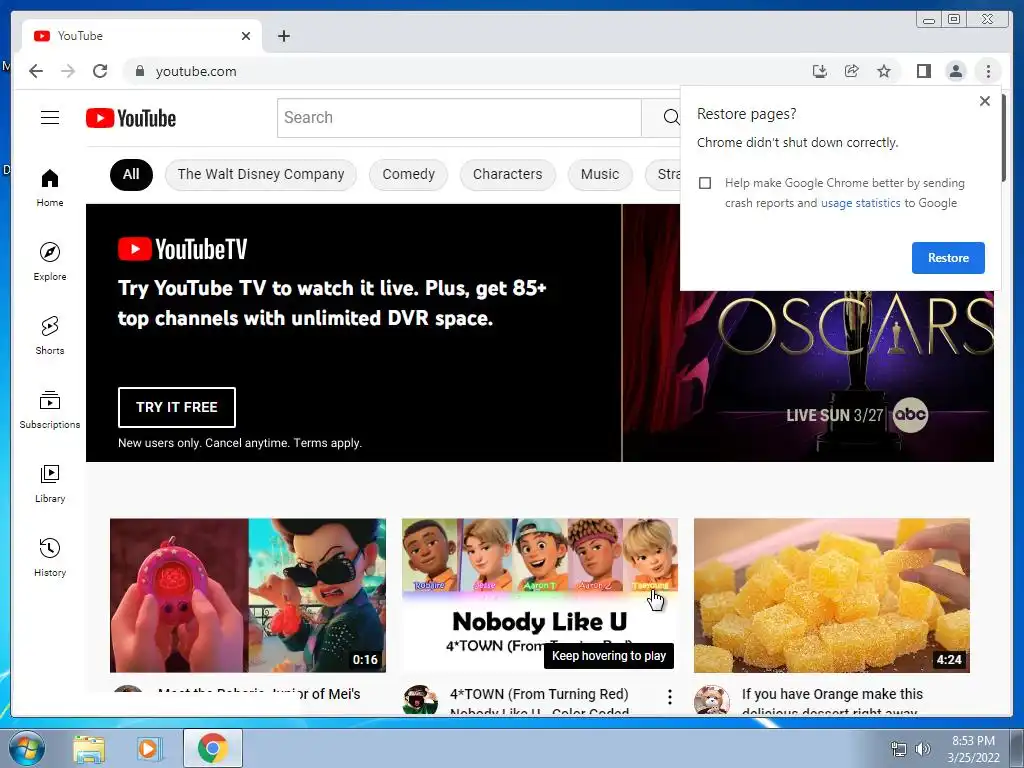
Task: Close the YouTube tab
Action: tap(246, 36)
